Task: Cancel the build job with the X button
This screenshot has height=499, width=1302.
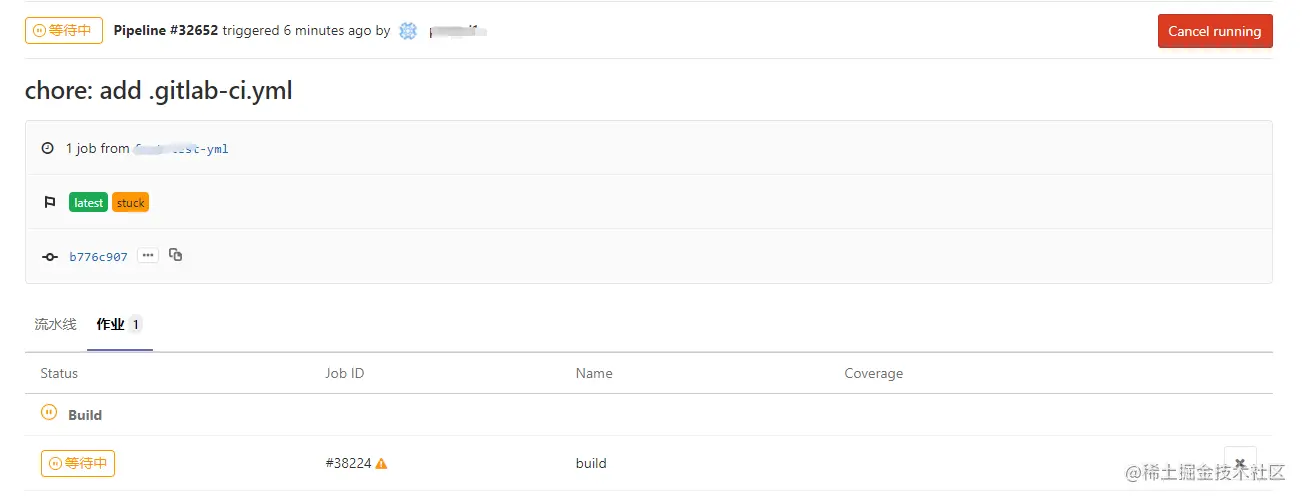Action: tap(1240, 463)
